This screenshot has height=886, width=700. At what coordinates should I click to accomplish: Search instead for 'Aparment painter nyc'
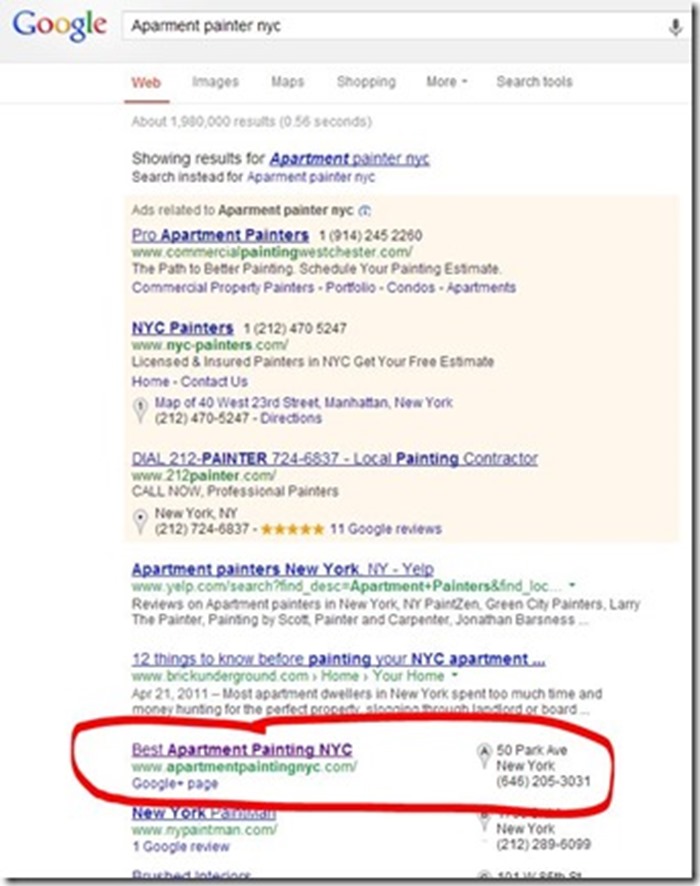(x=311, y=177)
